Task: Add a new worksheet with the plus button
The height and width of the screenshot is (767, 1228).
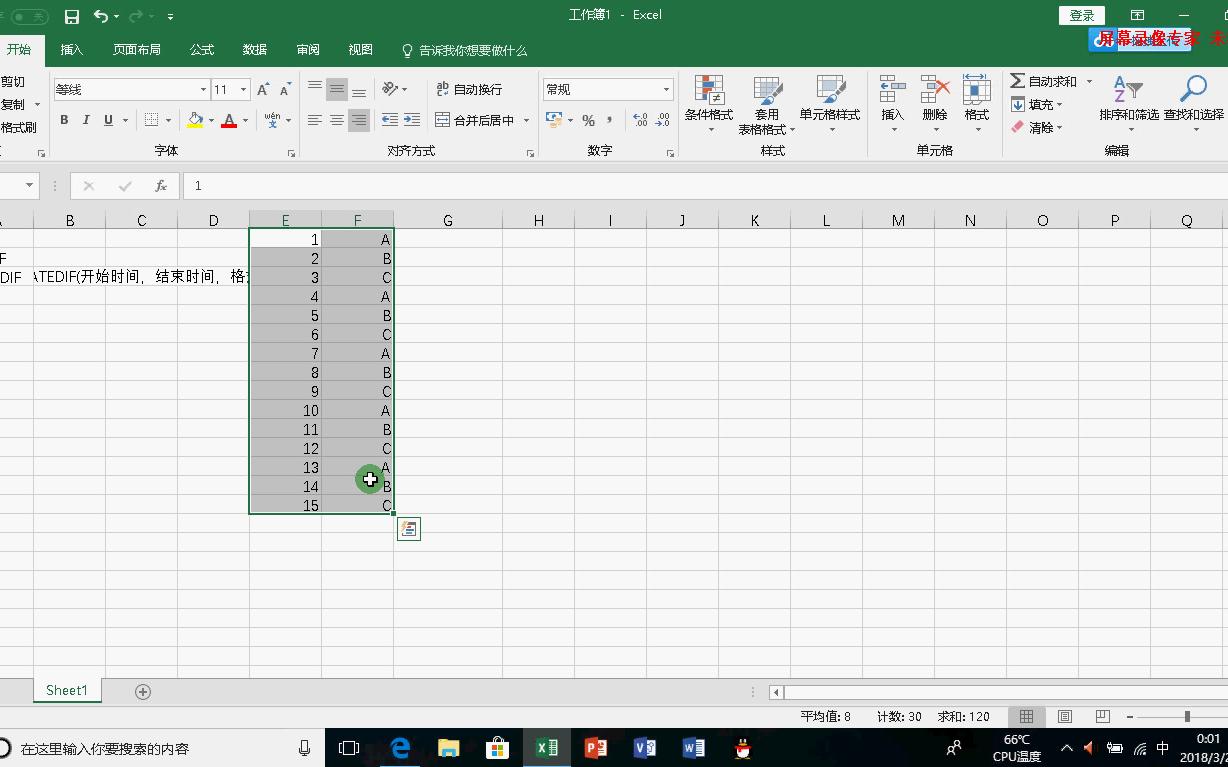Action: [143, 690]
